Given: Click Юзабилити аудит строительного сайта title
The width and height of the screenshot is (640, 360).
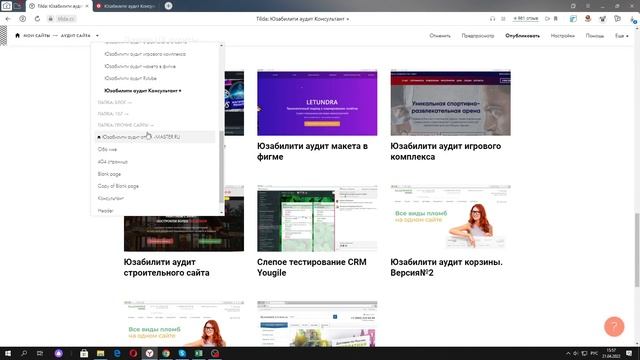Looking at the screenshot, I should [167, 267].
